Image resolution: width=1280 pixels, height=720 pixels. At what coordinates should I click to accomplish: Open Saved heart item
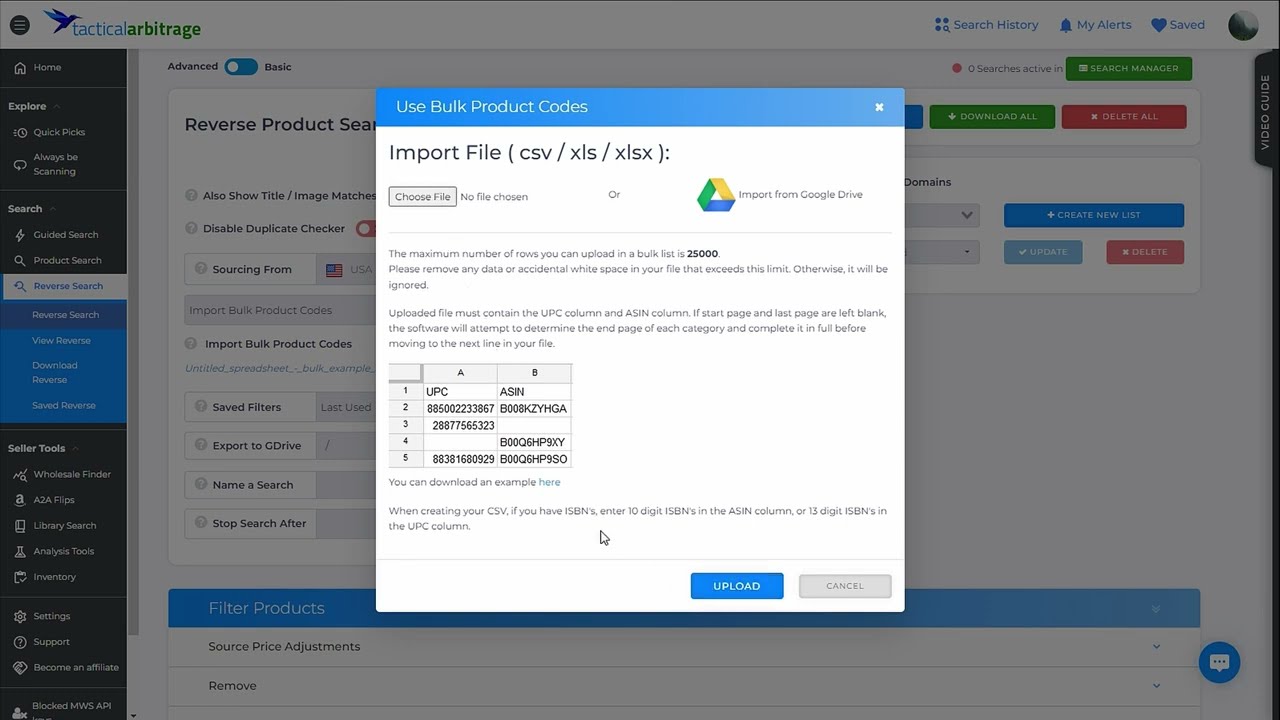click(1178, 25)
